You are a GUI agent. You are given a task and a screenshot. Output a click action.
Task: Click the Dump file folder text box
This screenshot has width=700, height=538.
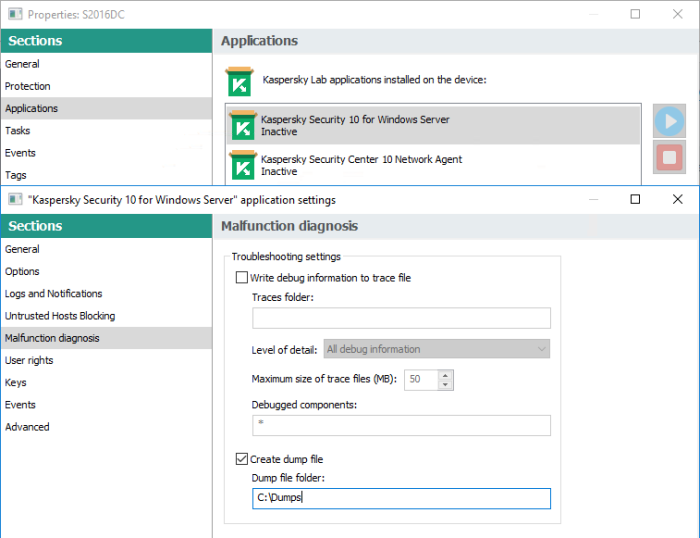click(401, 498)
